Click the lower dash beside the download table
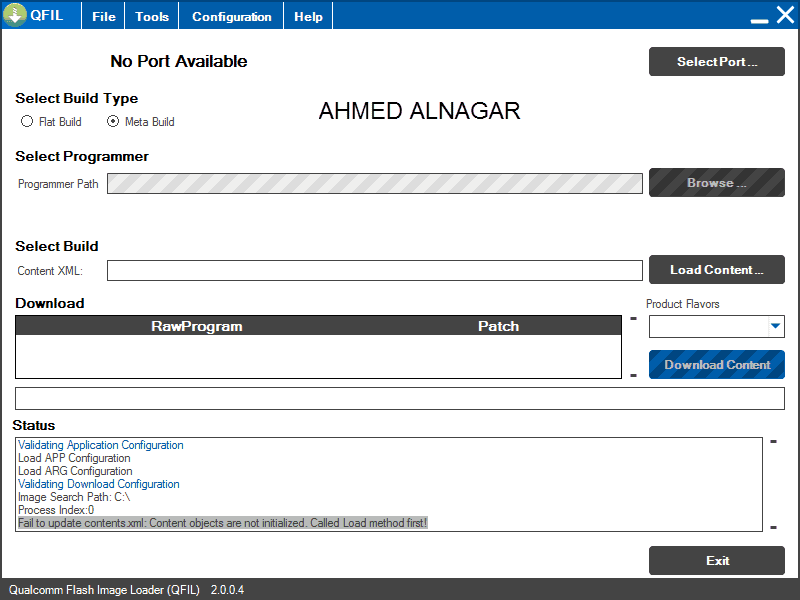The image size is (800, 600). pyautogui.click(x=633, y=376)
